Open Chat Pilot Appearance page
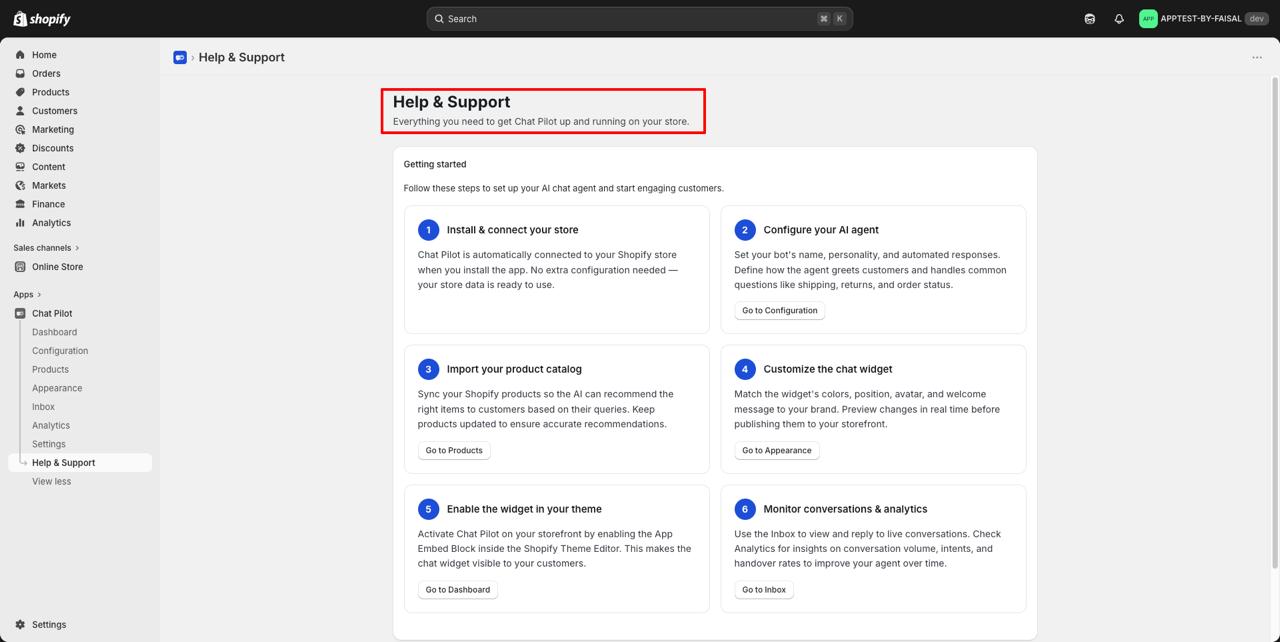Image resolution: width=1280 pixels, height=642 pixels. point(57,388)
